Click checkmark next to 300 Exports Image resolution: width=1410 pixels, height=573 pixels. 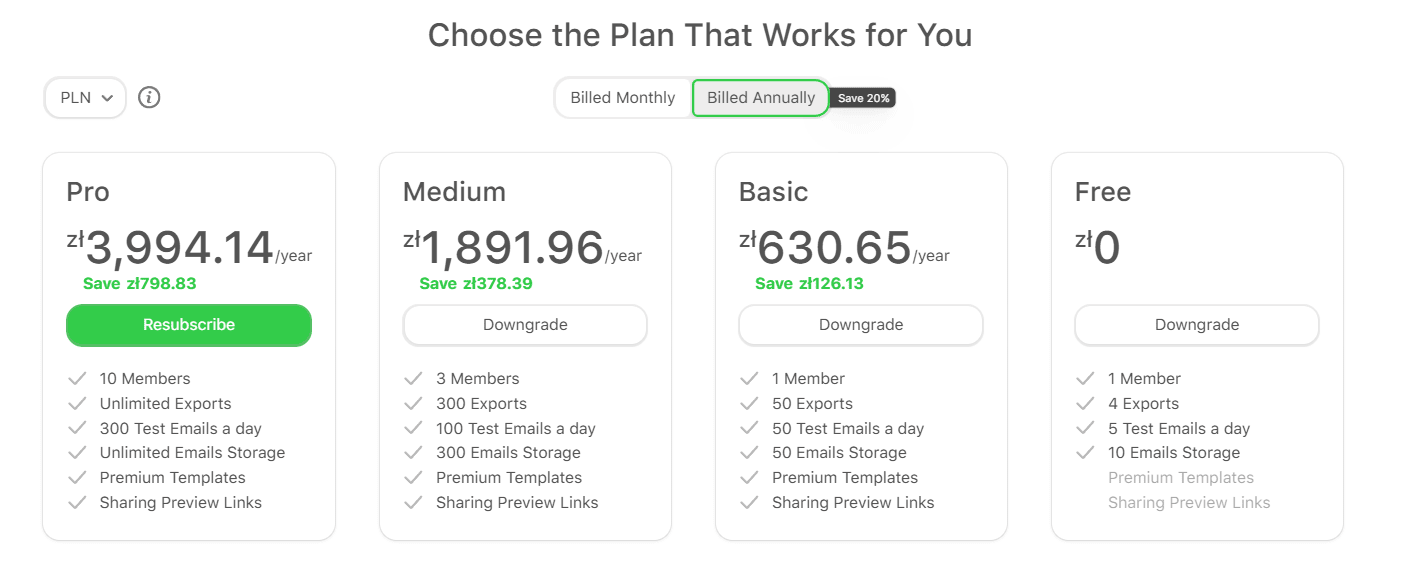pyautogui.click(x=413, y=404)
